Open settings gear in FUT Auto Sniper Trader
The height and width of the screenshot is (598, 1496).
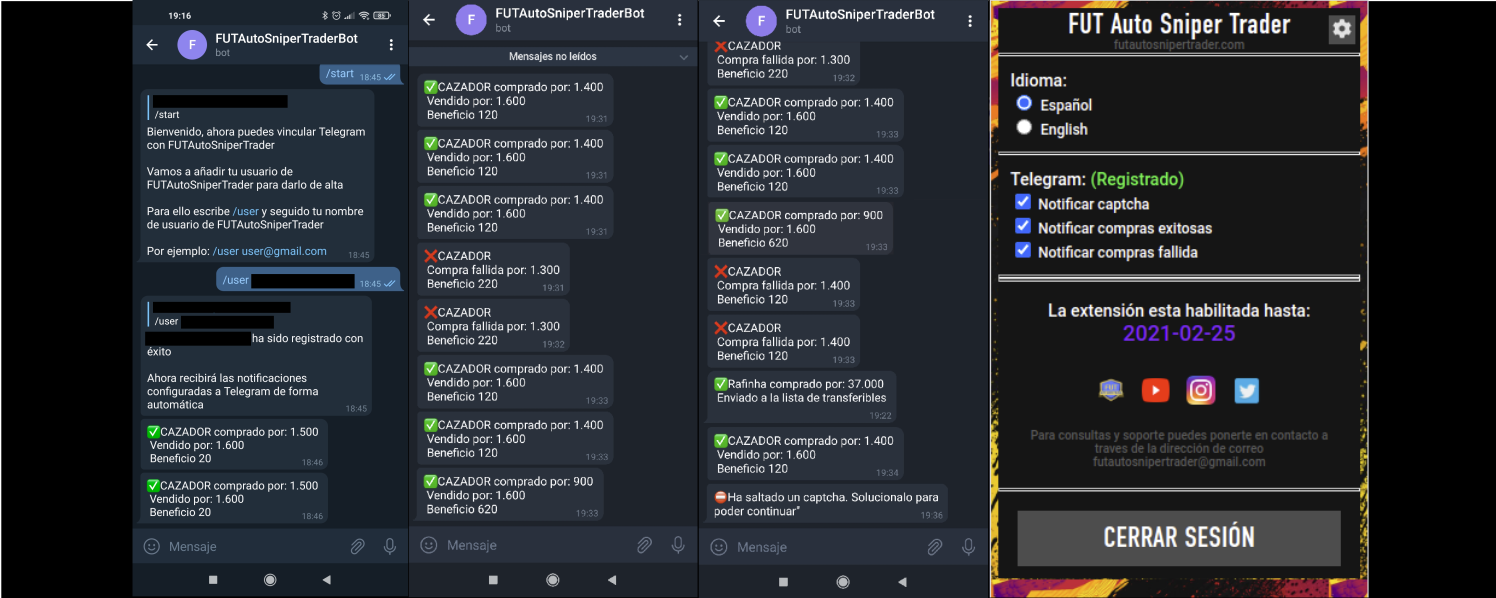point(1341,29)
